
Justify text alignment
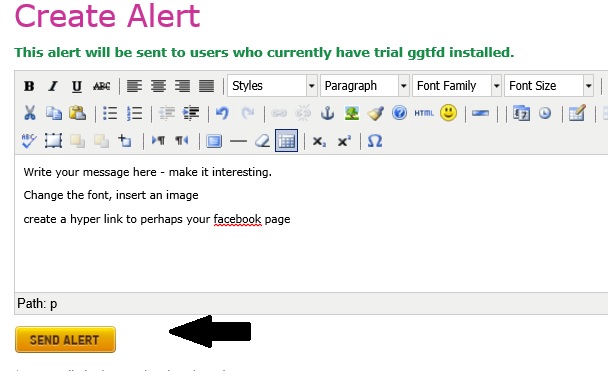[x=206, y=86]
